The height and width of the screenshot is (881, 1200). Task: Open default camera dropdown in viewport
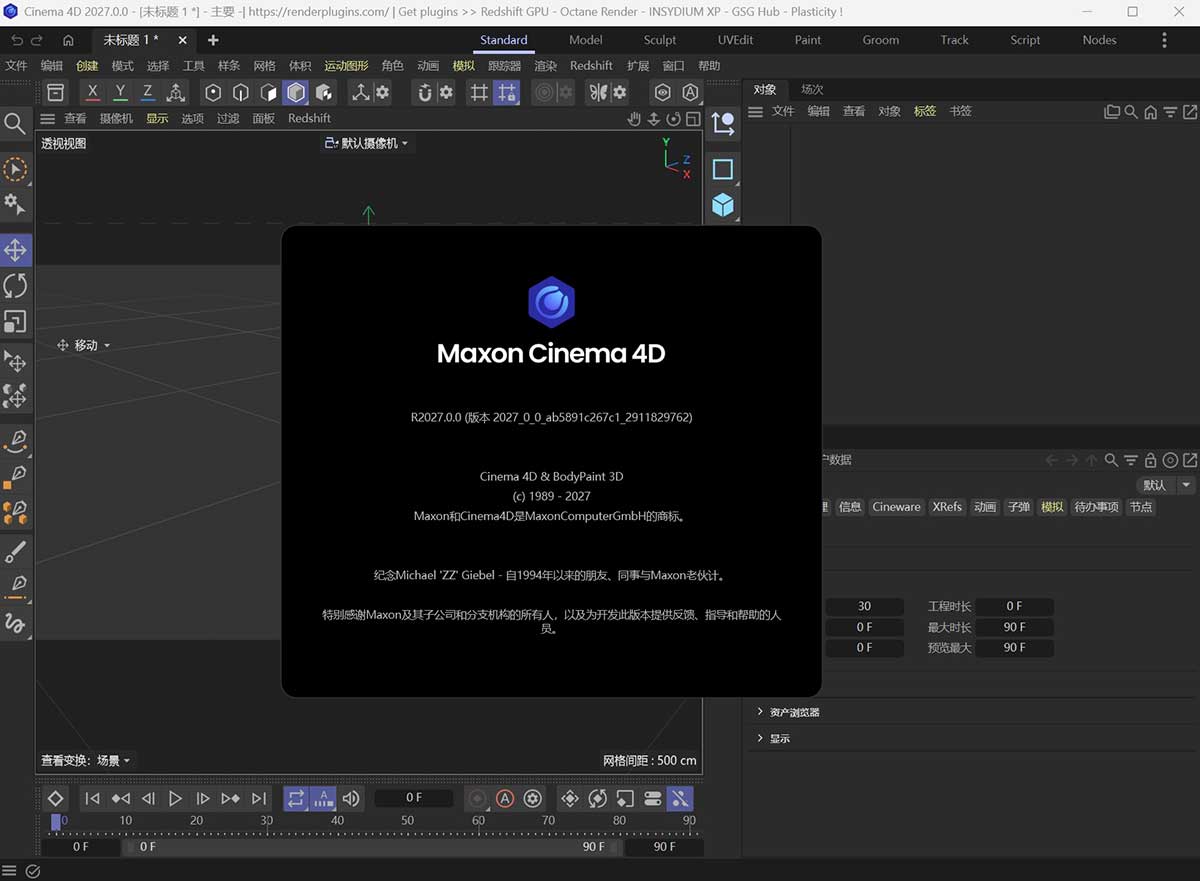click(366, 143)
